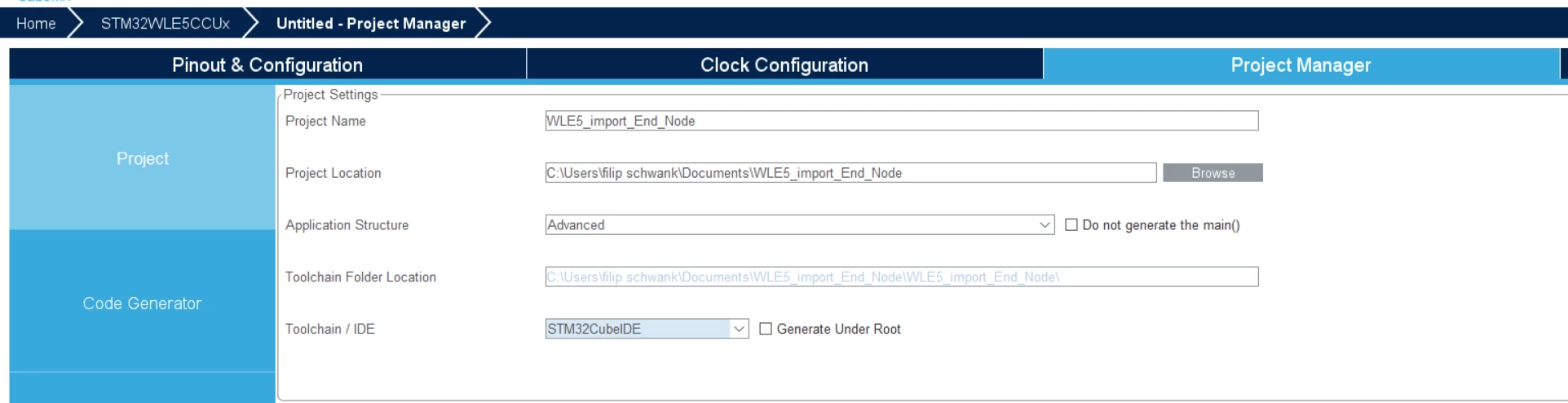
Task: Select the STM32WLE5CCUx breadcrumb
Action: coord(166,24)
